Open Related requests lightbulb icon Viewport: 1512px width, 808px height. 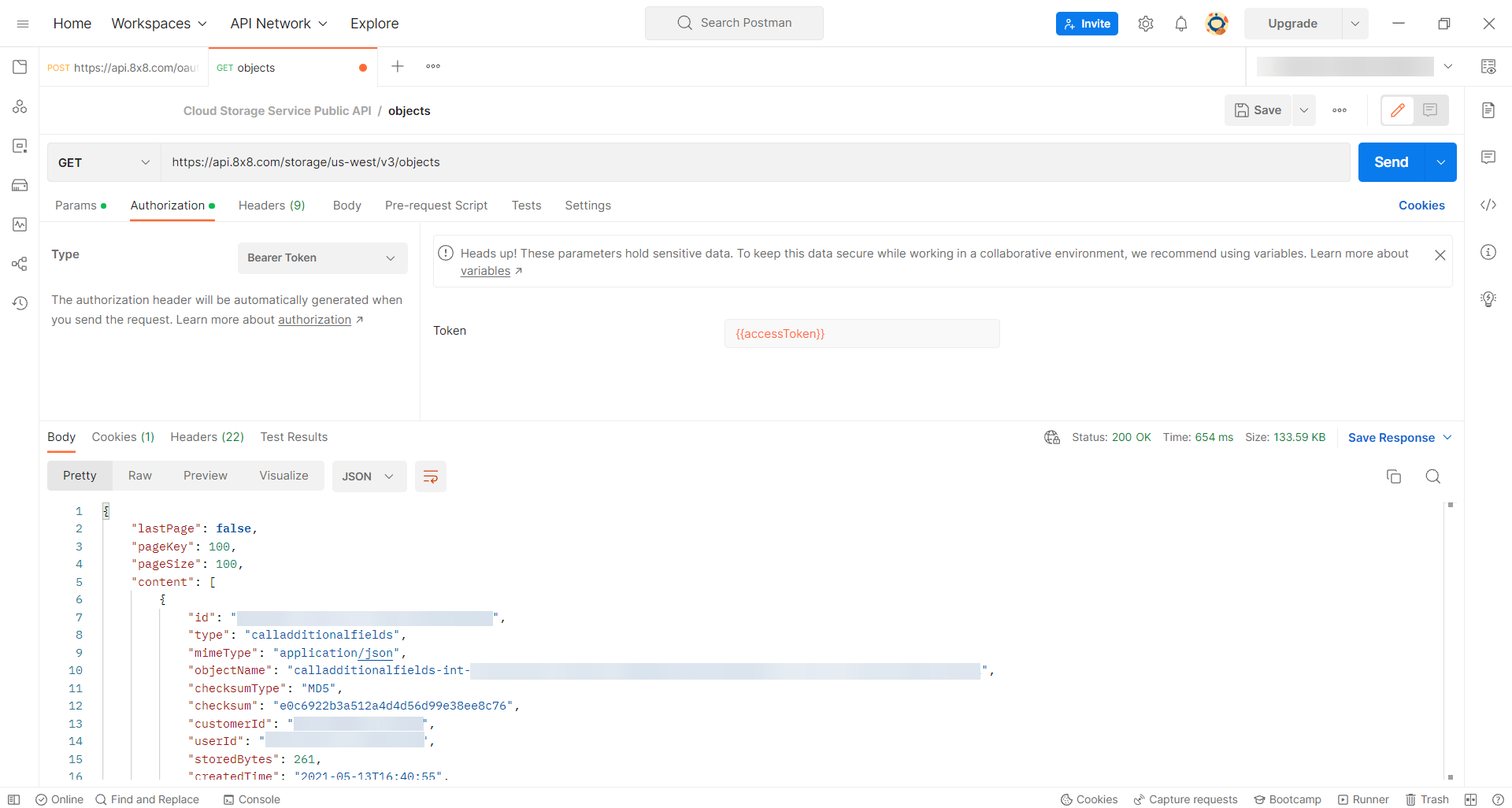[x=1488, y=299]
